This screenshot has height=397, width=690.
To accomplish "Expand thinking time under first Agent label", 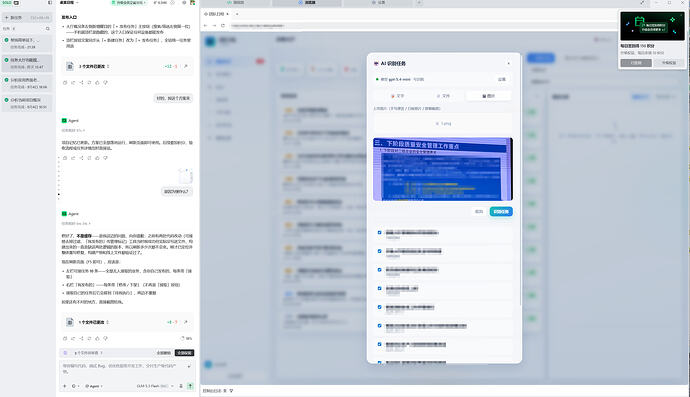I will click(x=73, y=130).
